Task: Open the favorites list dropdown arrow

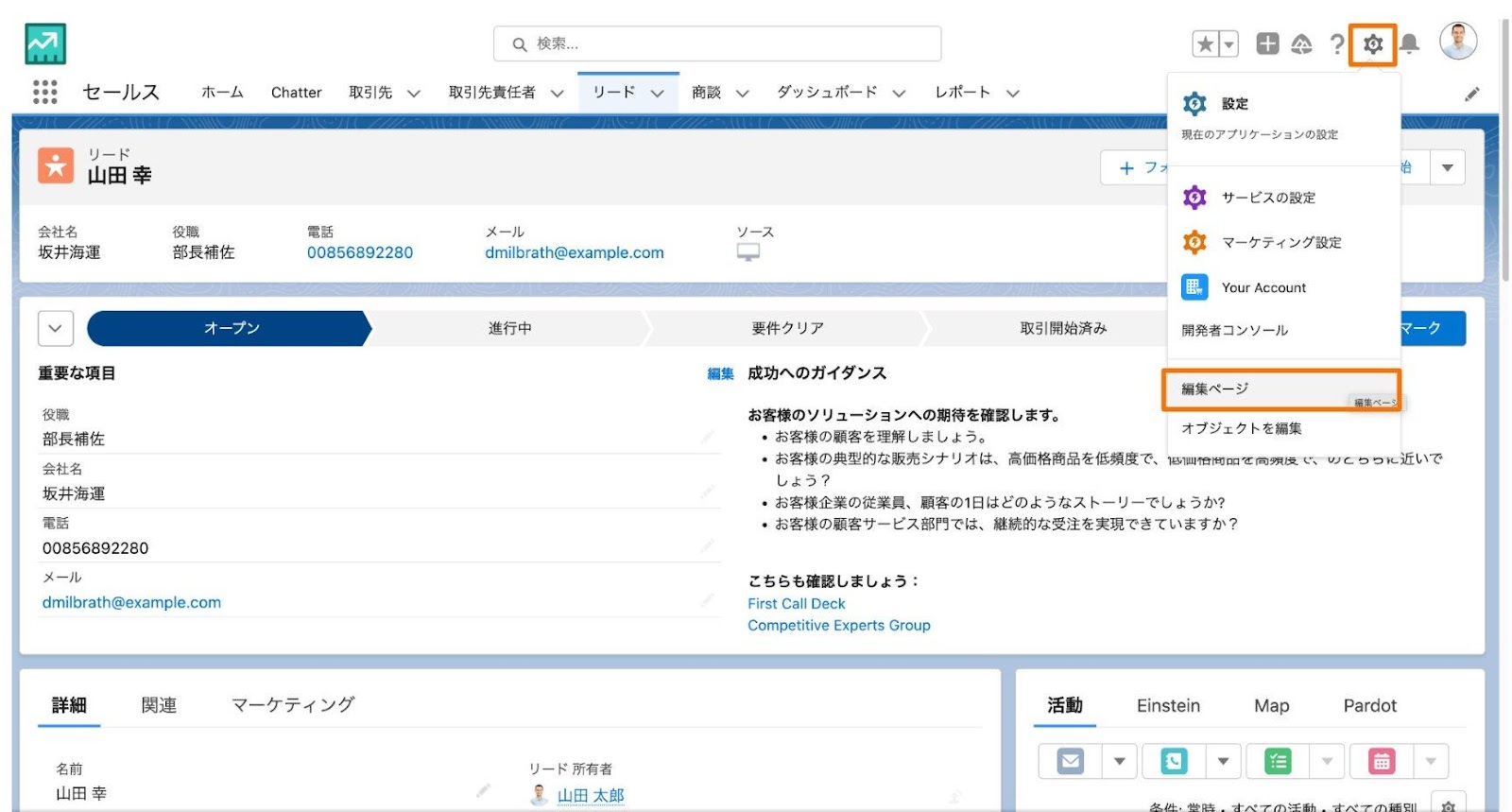Action: click(x=1228, y=43)
